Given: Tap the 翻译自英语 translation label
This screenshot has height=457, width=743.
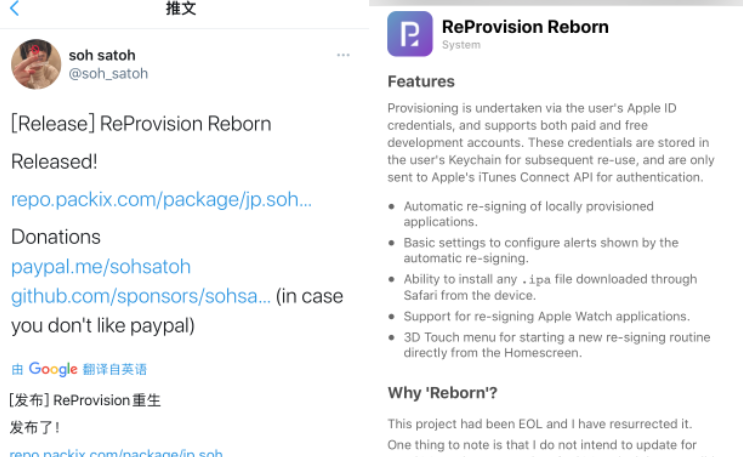Looking at the screenshot, I should tap(115, 369).
